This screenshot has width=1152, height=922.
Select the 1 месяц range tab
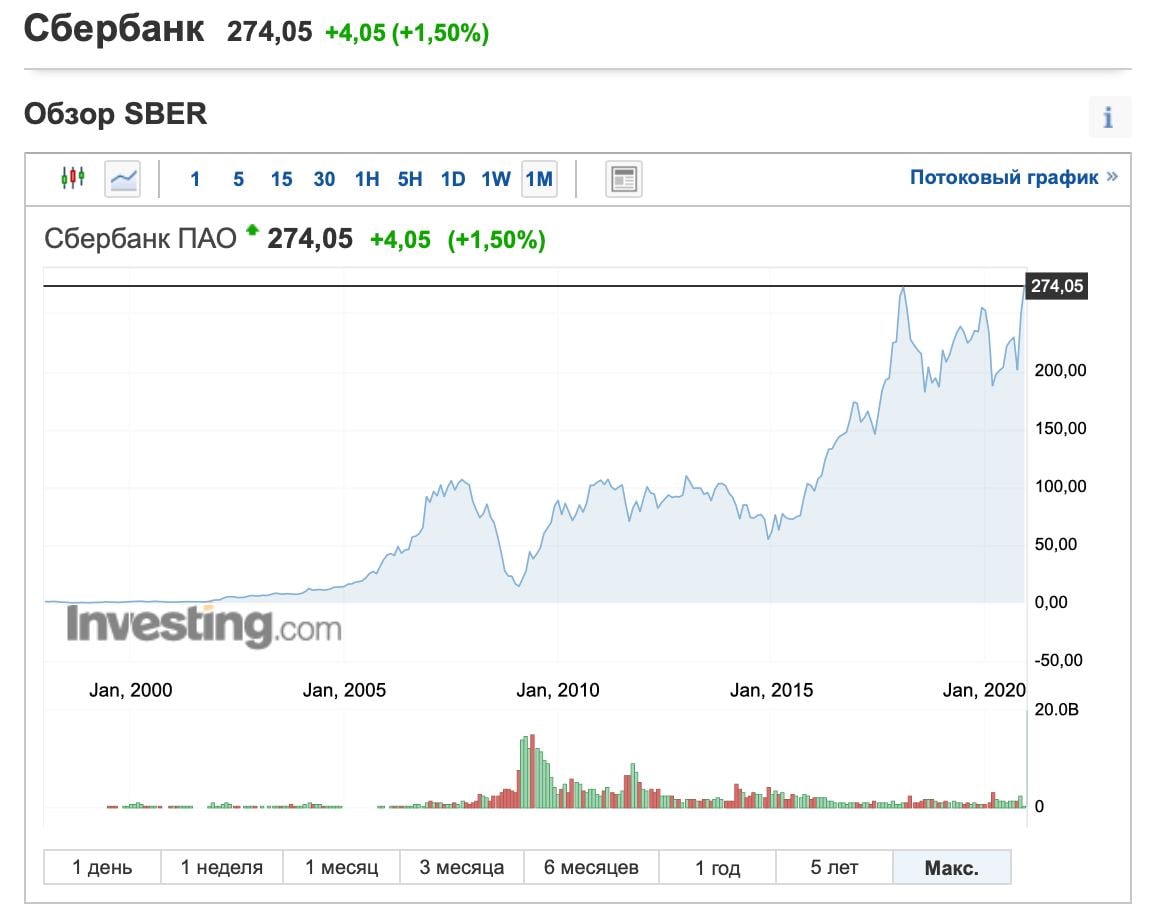coord(342,868)
